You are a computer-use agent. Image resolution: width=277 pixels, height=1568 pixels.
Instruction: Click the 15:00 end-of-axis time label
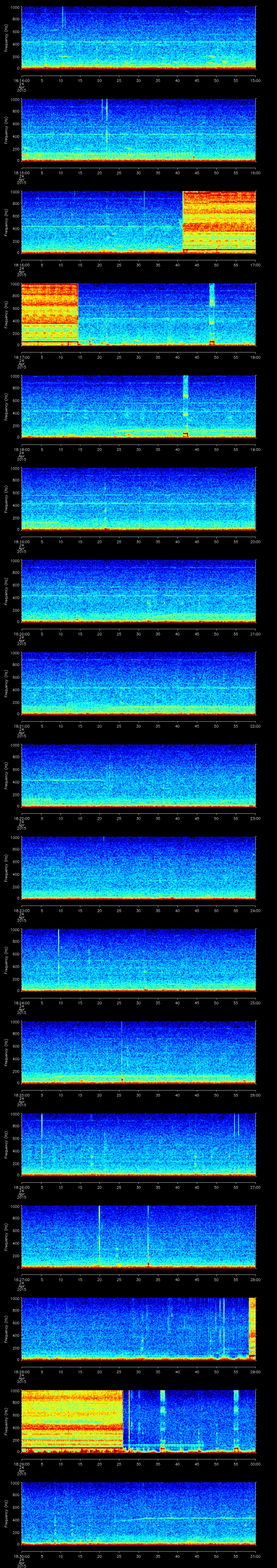[x=256, y=80]
